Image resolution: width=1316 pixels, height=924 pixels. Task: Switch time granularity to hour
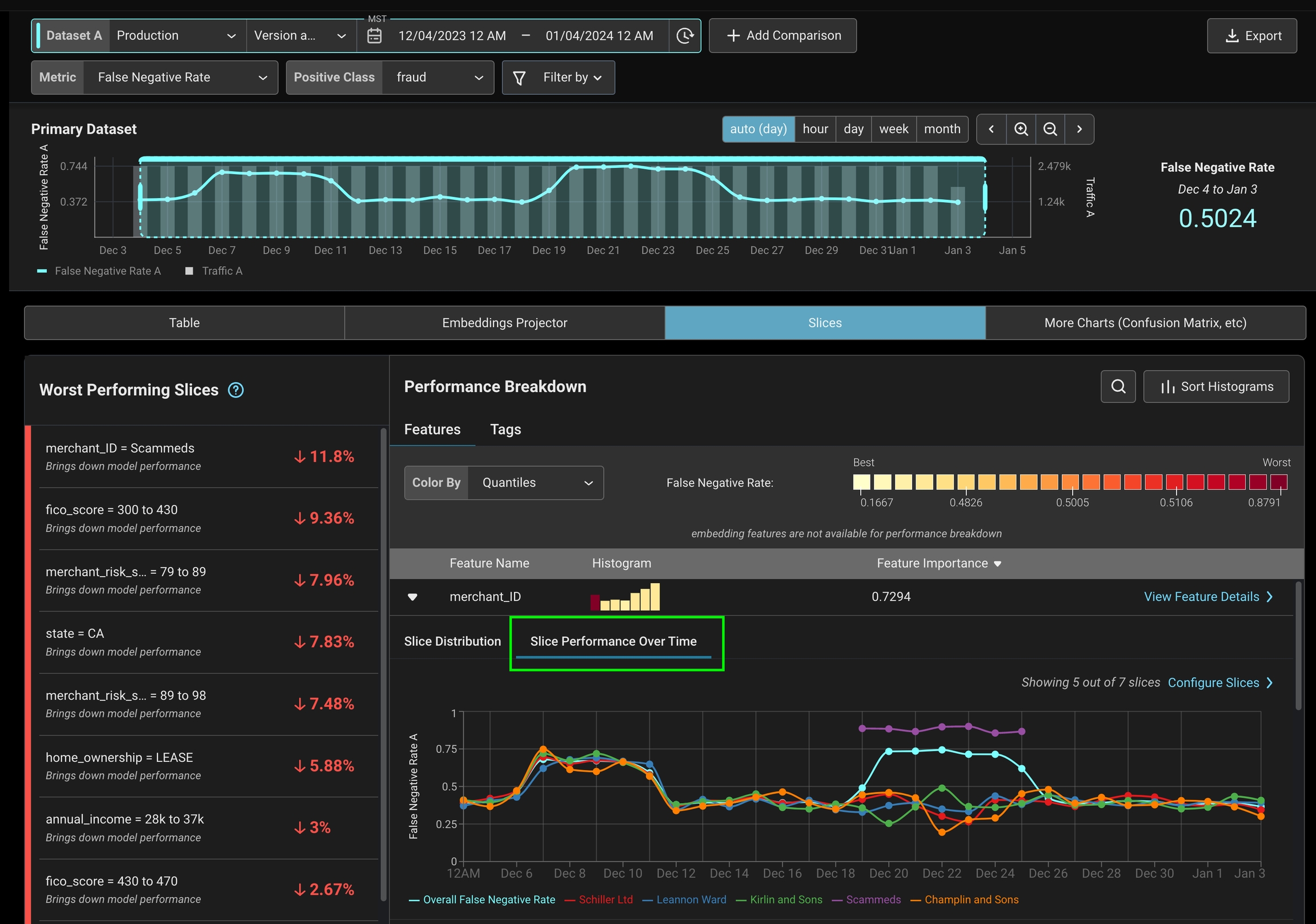815,129
